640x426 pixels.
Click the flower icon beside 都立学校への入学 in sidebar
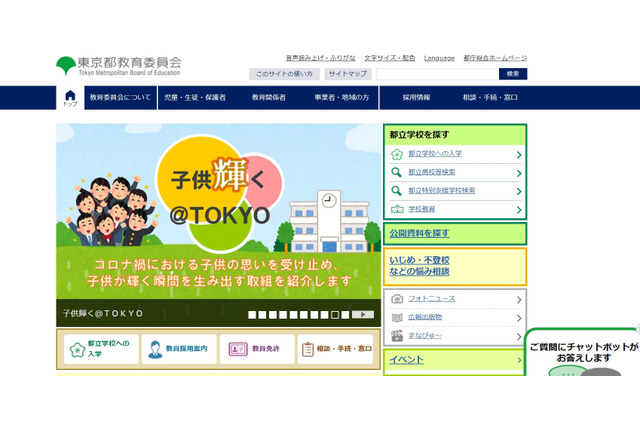pyautogui.click(x=397, y=154)
